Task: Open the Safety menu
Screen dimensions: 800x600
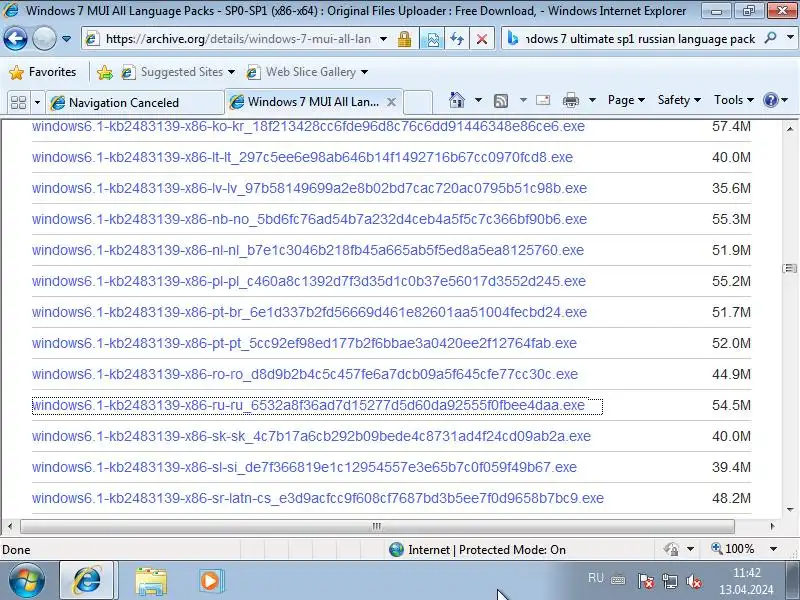Action: [679, 100]
